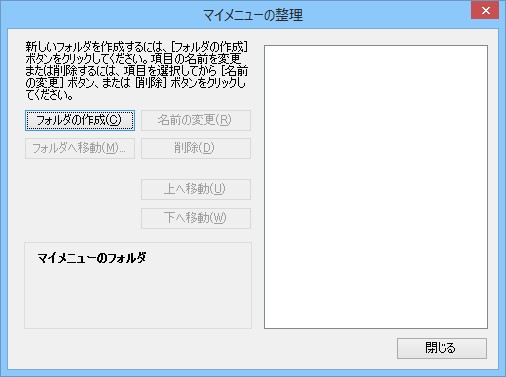This screenshot has width=506, height=377.
Task: Click the disabled 削除(D) button
Action: (x=196, y=148)
